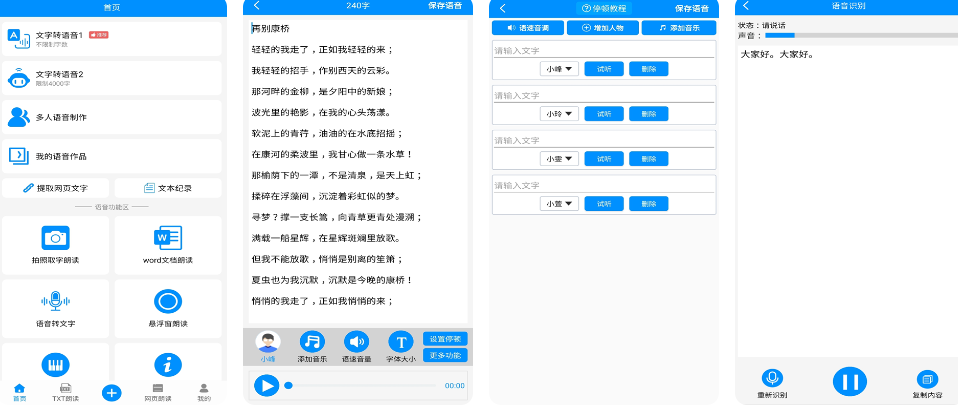Open 悬浮窗朗读 circle icon
The width and height of the screenshot is (958, 411).
(167, 301)
